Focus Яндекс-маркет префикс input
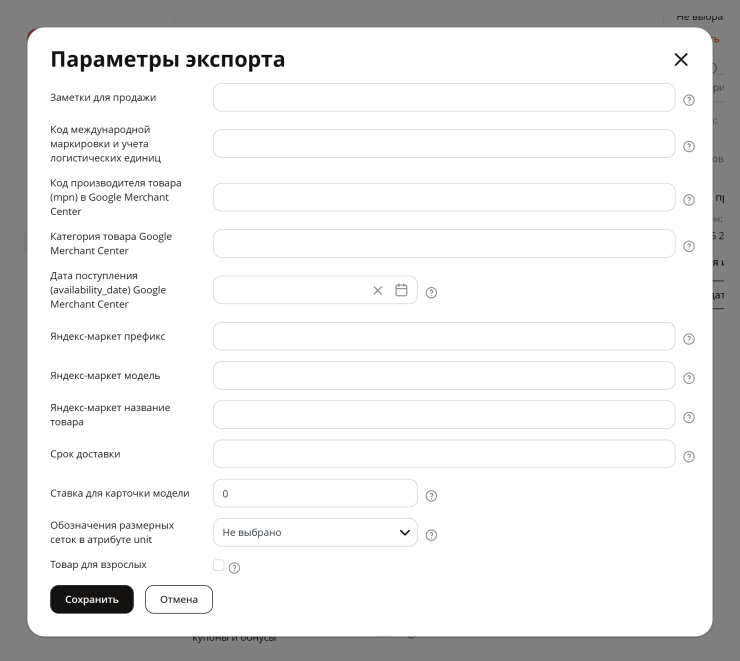740x661 pixels. [444, 336]
